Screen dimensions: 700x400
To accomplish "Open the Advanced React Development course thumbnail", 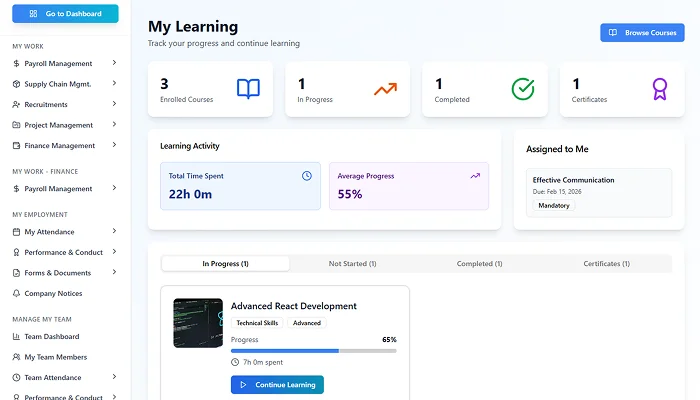I will [197, 322].
